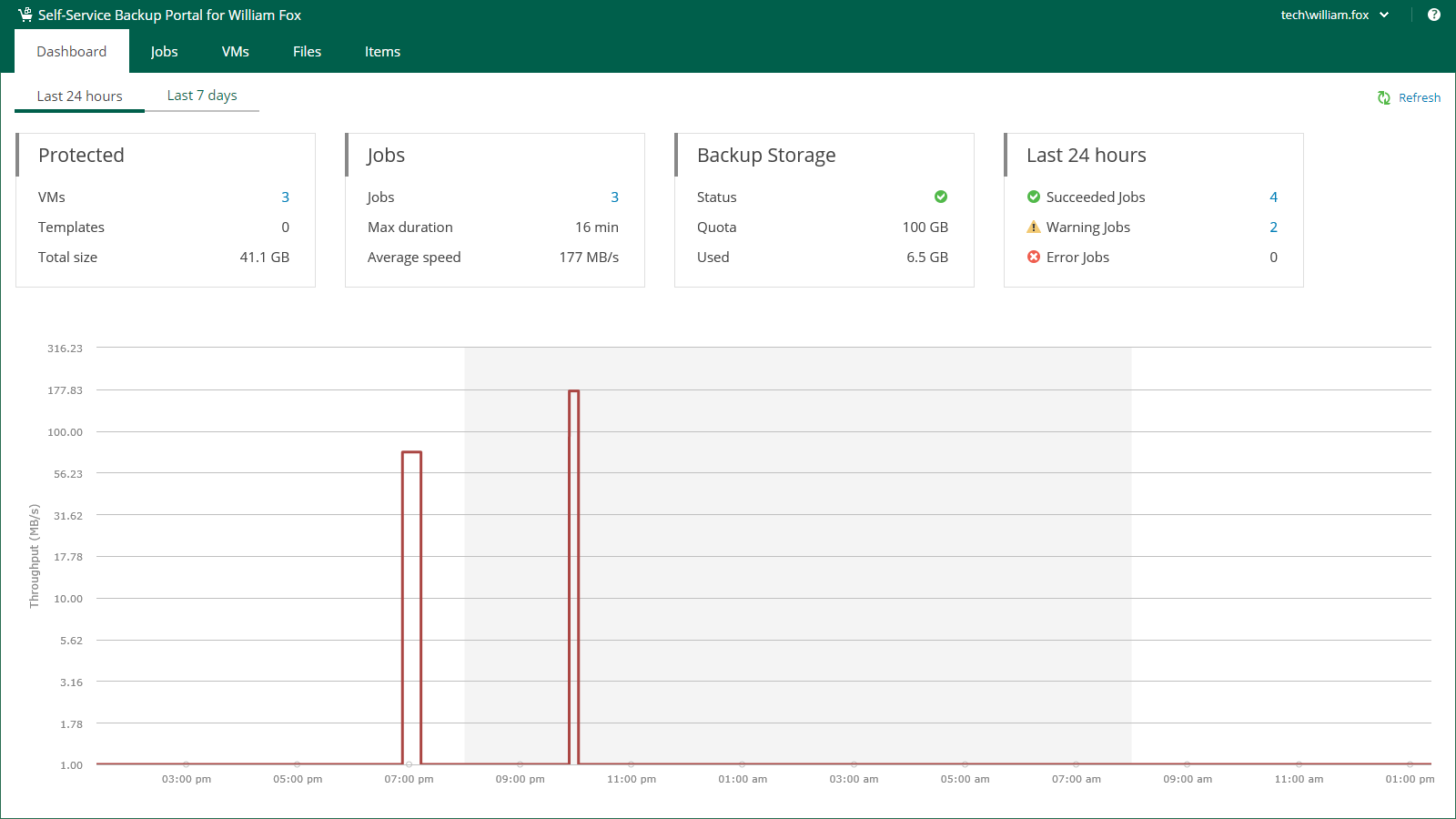
Task: Click the Warning Jobs yellow triangle icon
Action: 1034,227
